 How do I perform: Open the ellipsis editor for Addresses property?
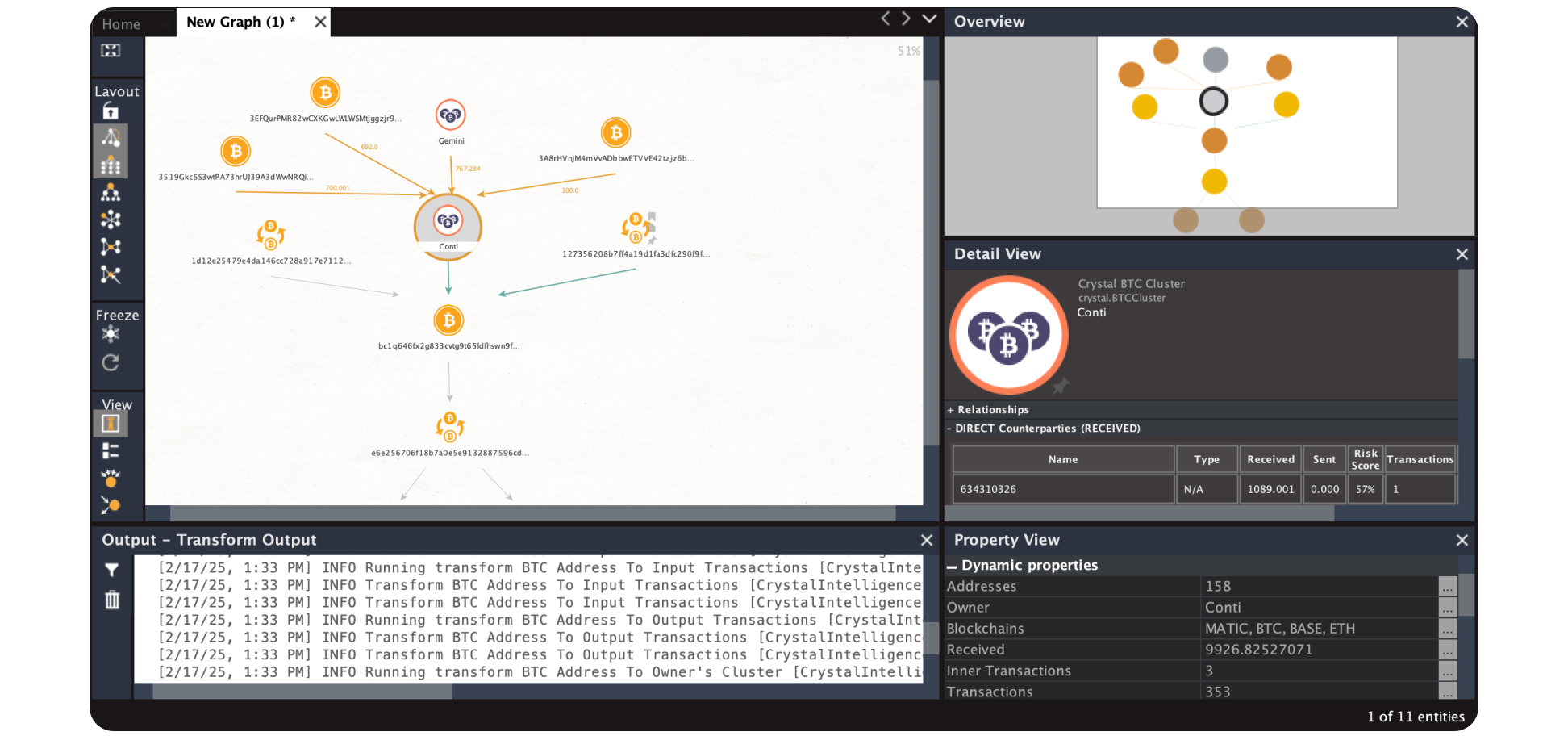1448,587
